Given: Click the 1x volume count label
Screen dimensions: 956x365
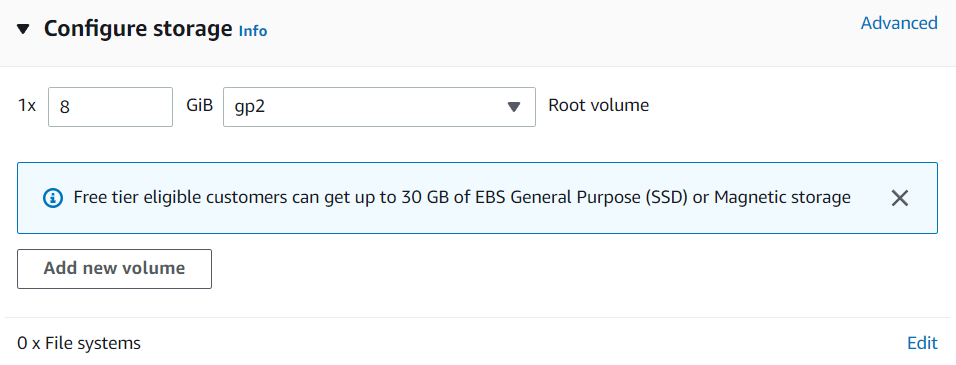Looking at the screenshot, I should tap(27, 105).
